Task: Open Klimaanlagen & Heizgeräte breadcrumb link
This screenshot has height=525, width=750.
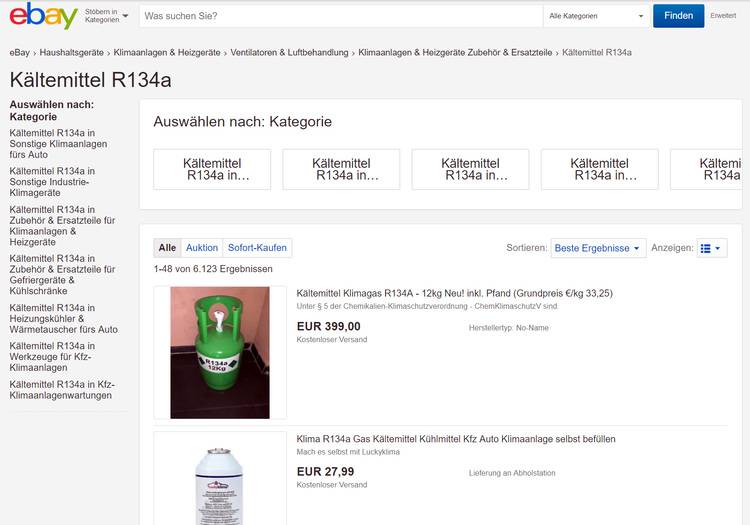Action: coord(165,52)
